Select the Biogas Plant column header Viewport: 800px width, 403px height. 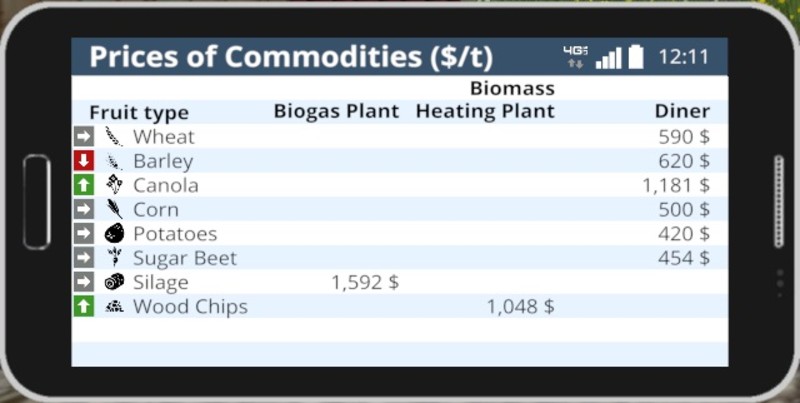(x=336, y=111)
